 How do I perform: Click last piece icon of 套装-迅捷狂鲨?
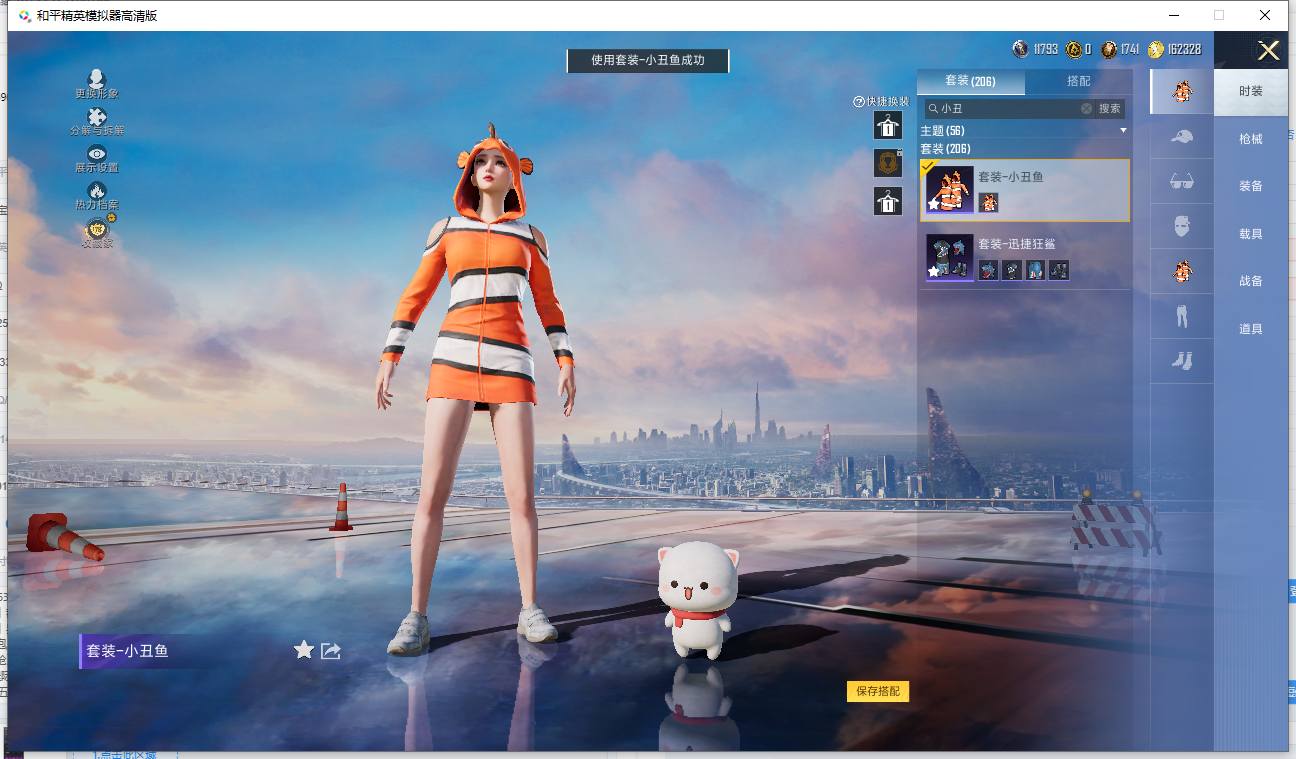click(1060, 270)
